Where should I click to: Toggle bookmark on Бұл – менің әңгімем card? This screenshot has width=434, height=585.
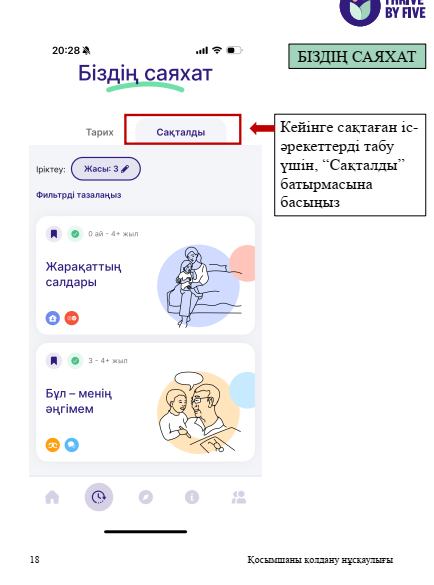click(54, 361)
